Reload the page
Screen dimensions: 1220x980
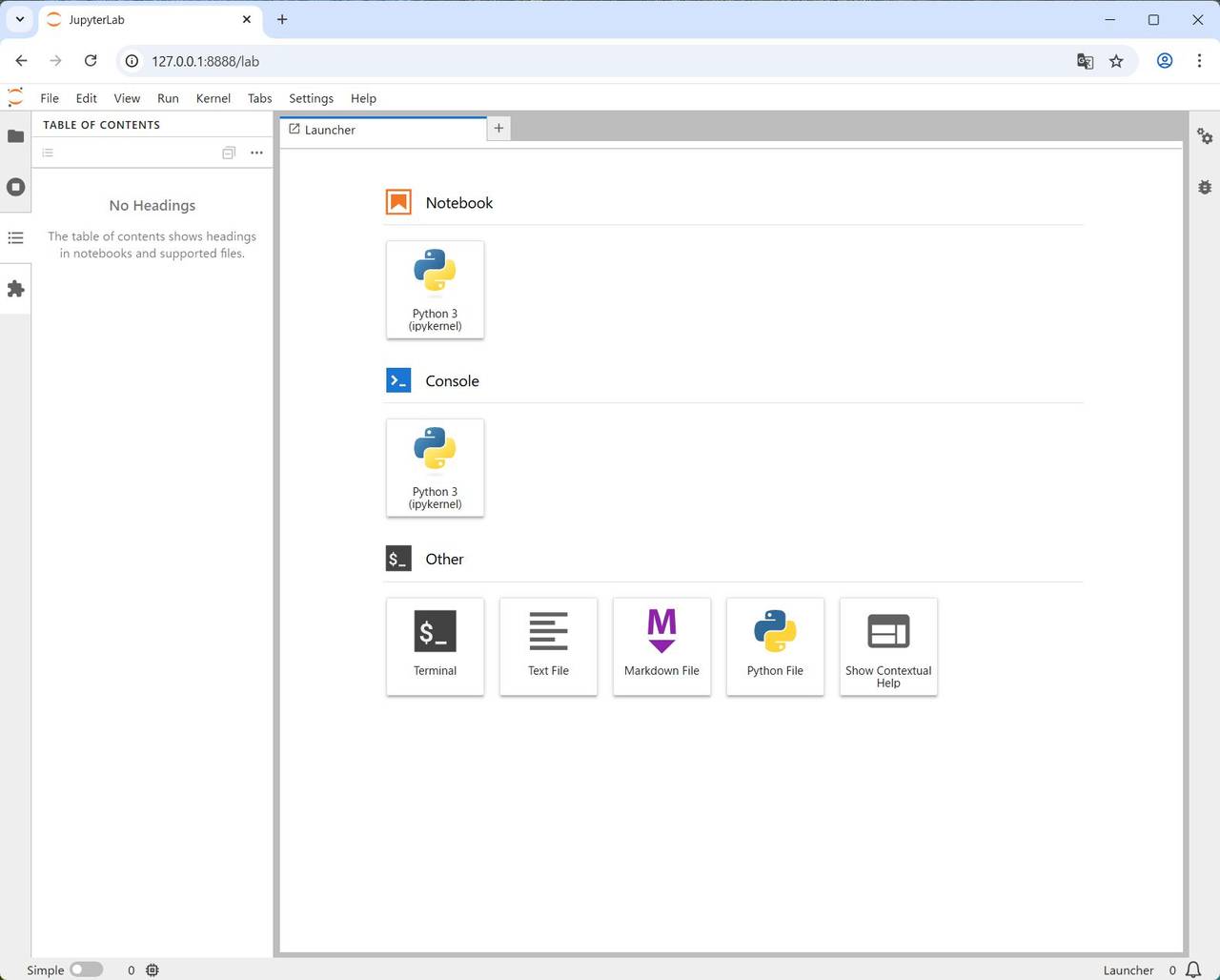point(91,61)
